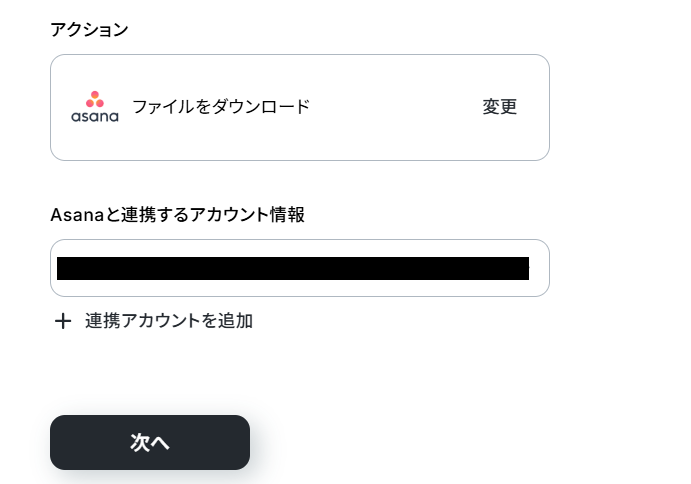Screen dimensions: 691x484
Task: Click the three pink dots of Asana logo
Action: (x=95, y=99)
